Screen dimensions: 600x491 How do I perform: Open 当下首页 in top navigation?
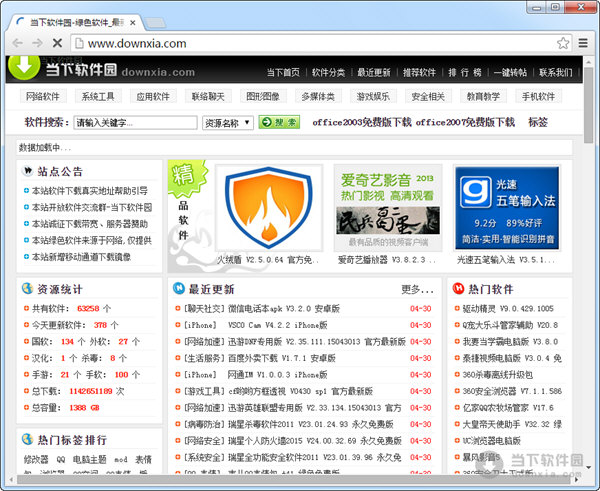click(x=283, y=72)
